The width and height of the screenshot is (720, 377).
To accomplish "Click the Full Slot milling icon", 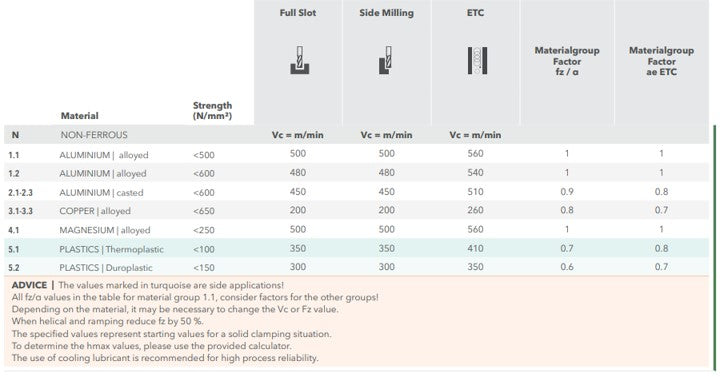I will 299,60.
